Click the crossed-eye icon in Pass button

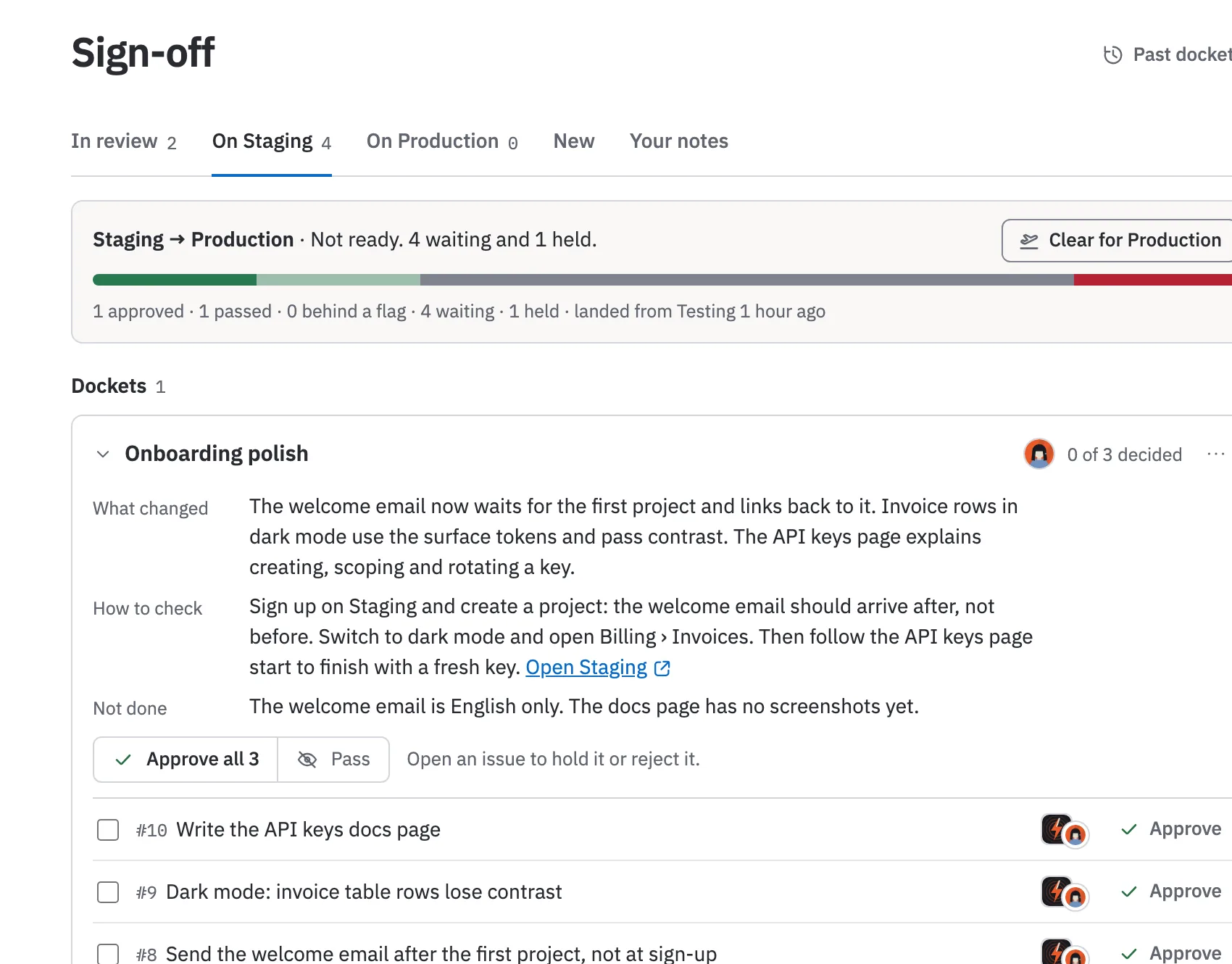pyautogui.click(x=307, y=760)
